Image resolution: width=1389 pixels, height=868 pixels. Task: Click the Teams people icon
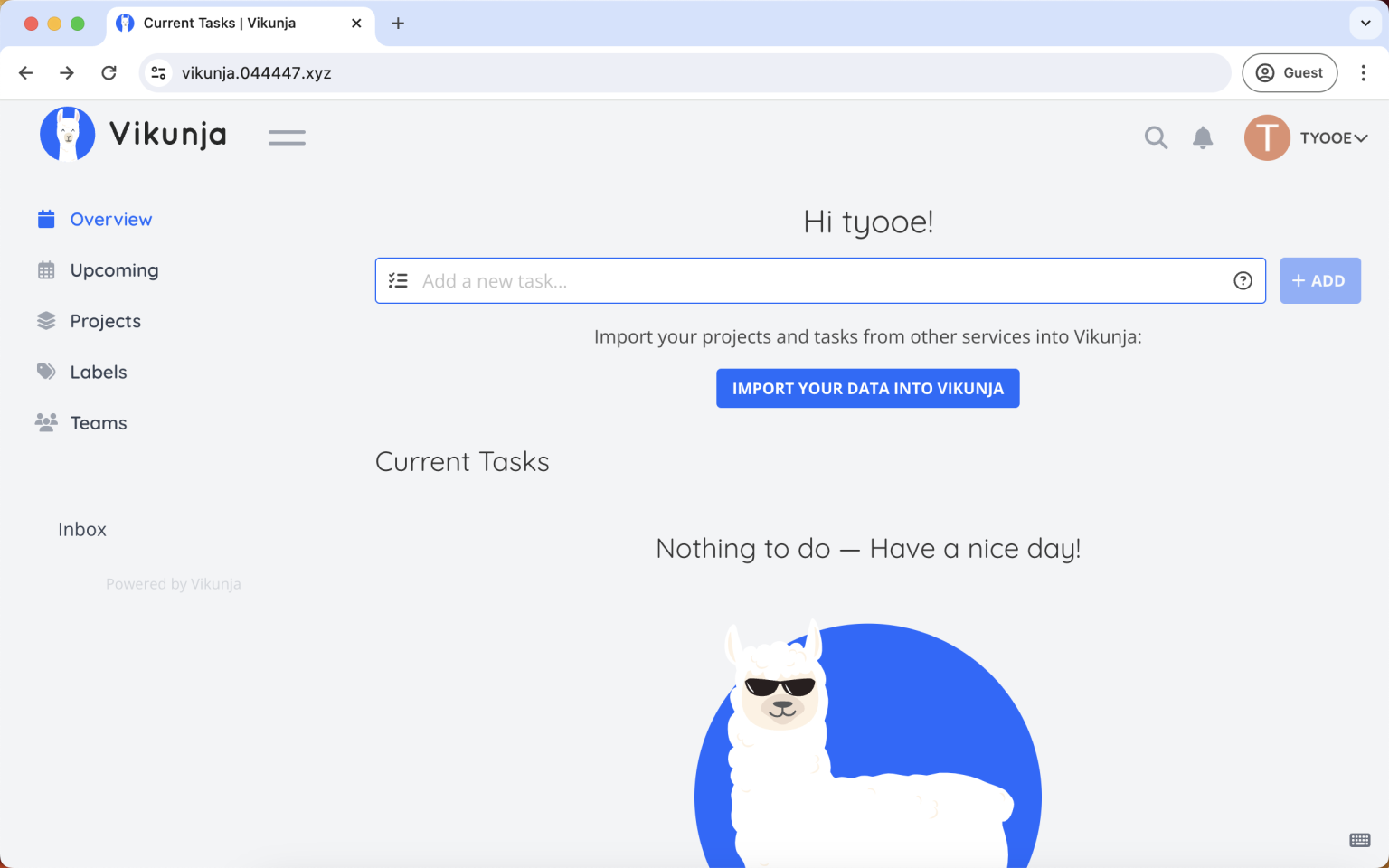(x=46, y=422)
